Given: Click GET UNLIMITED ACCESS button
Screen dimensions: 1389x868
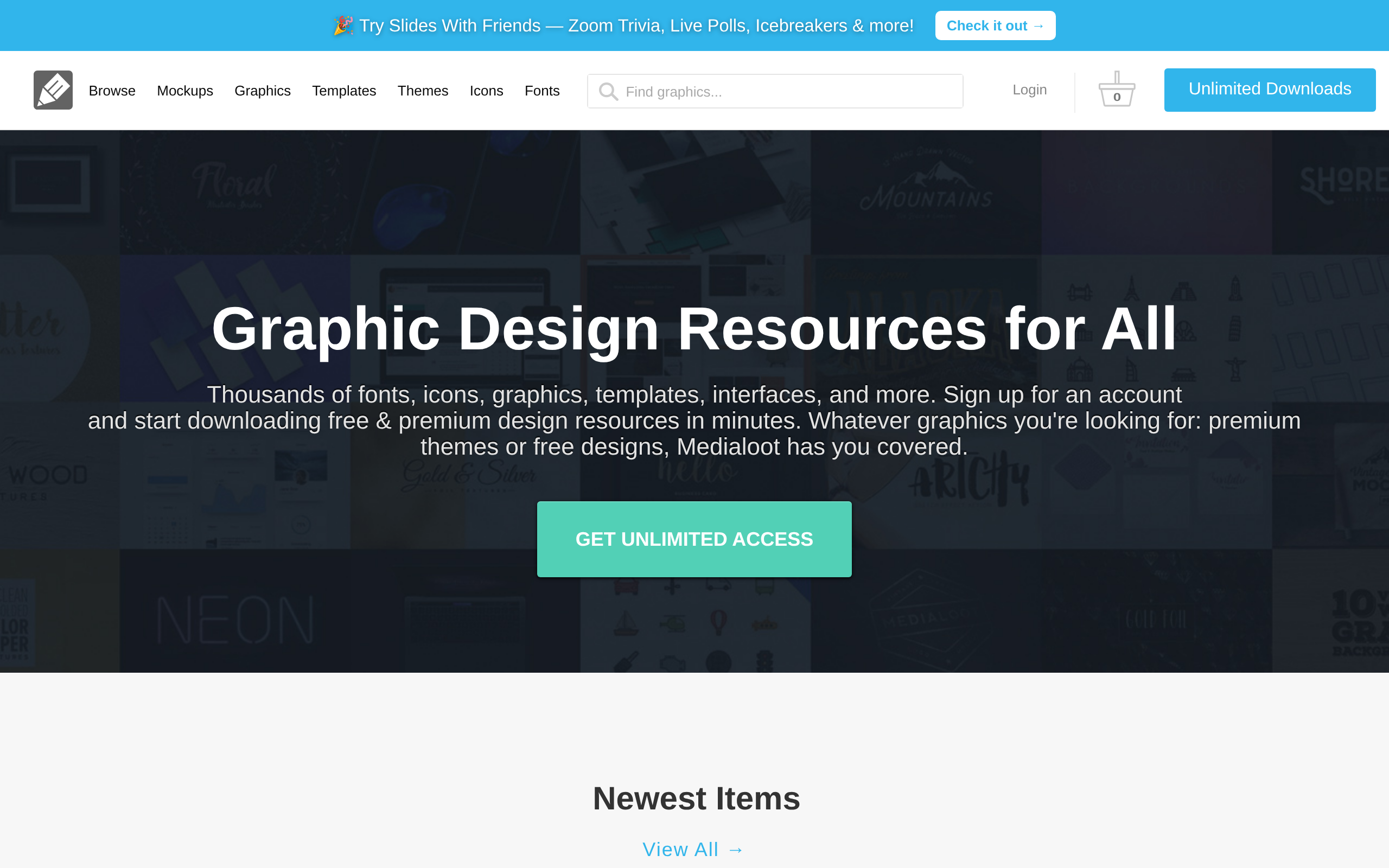Looking at the screenshot, I should tap(694, 539).
